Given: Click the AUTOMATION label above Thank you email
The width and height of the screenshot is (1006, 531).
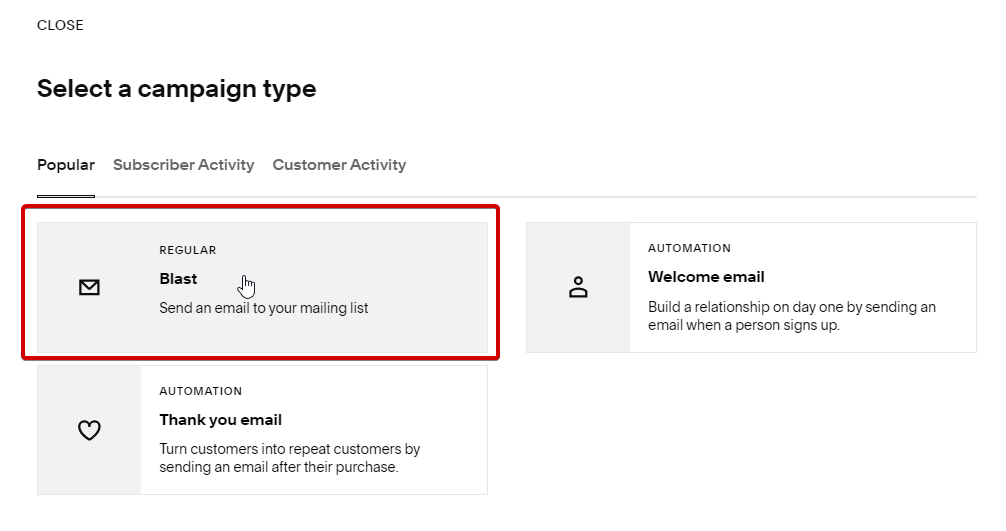Looking at the screenshot, I should (200, 391).
